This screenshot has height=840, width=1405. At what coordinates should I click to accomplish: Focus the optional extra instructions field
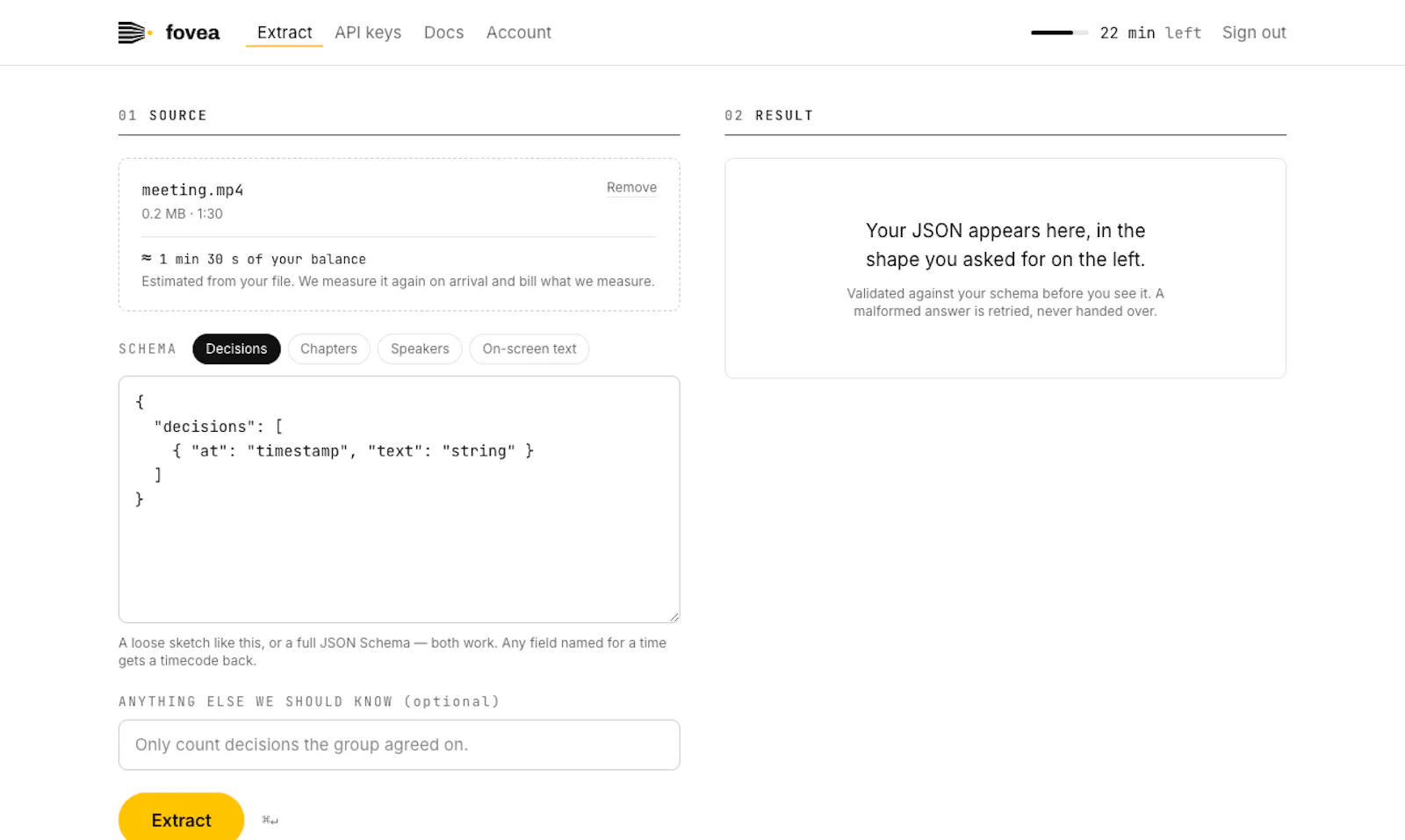[x=399, y=744]
